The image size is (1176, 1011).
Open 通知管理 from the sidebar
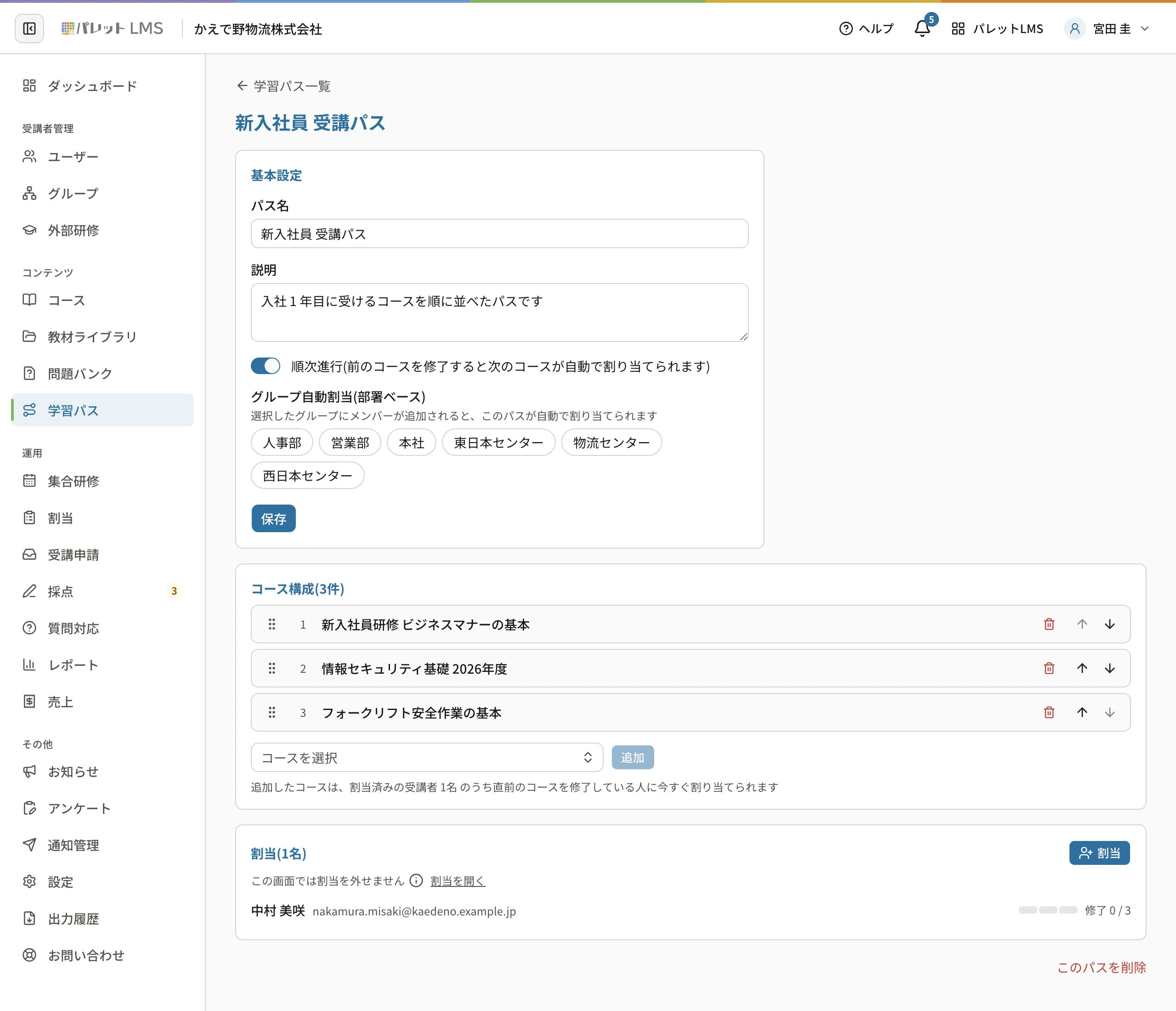[x=102, y=845]
